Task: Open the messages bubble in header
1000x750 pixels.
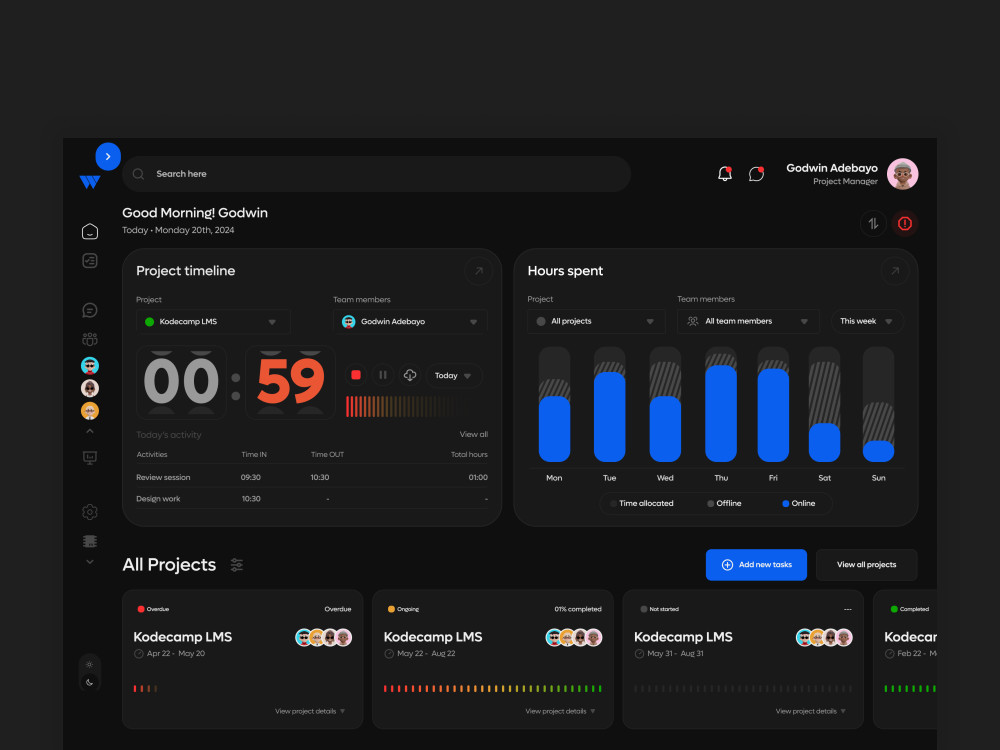Action: tap(756, 173)
